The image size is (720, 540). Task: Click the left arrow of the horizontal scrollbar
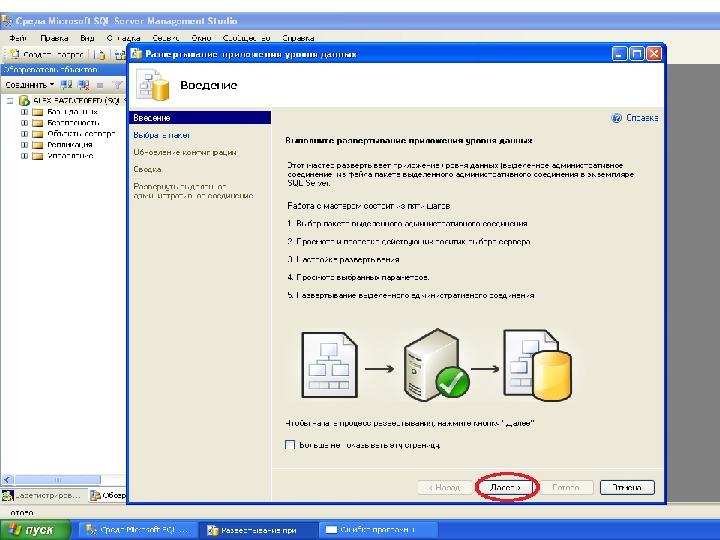point(7,480)
